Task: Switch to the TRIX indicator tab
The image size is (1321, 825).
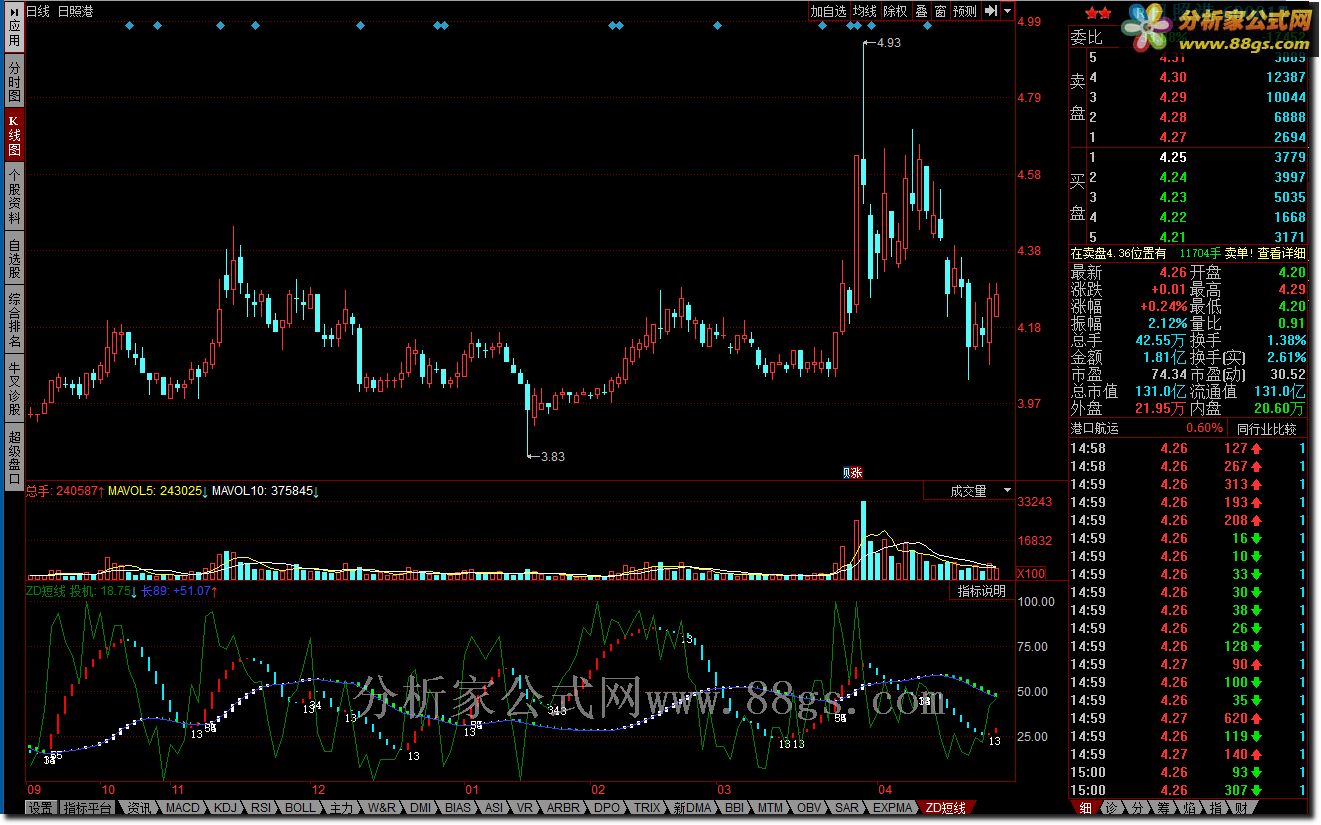Action: (x=647, y=807)
